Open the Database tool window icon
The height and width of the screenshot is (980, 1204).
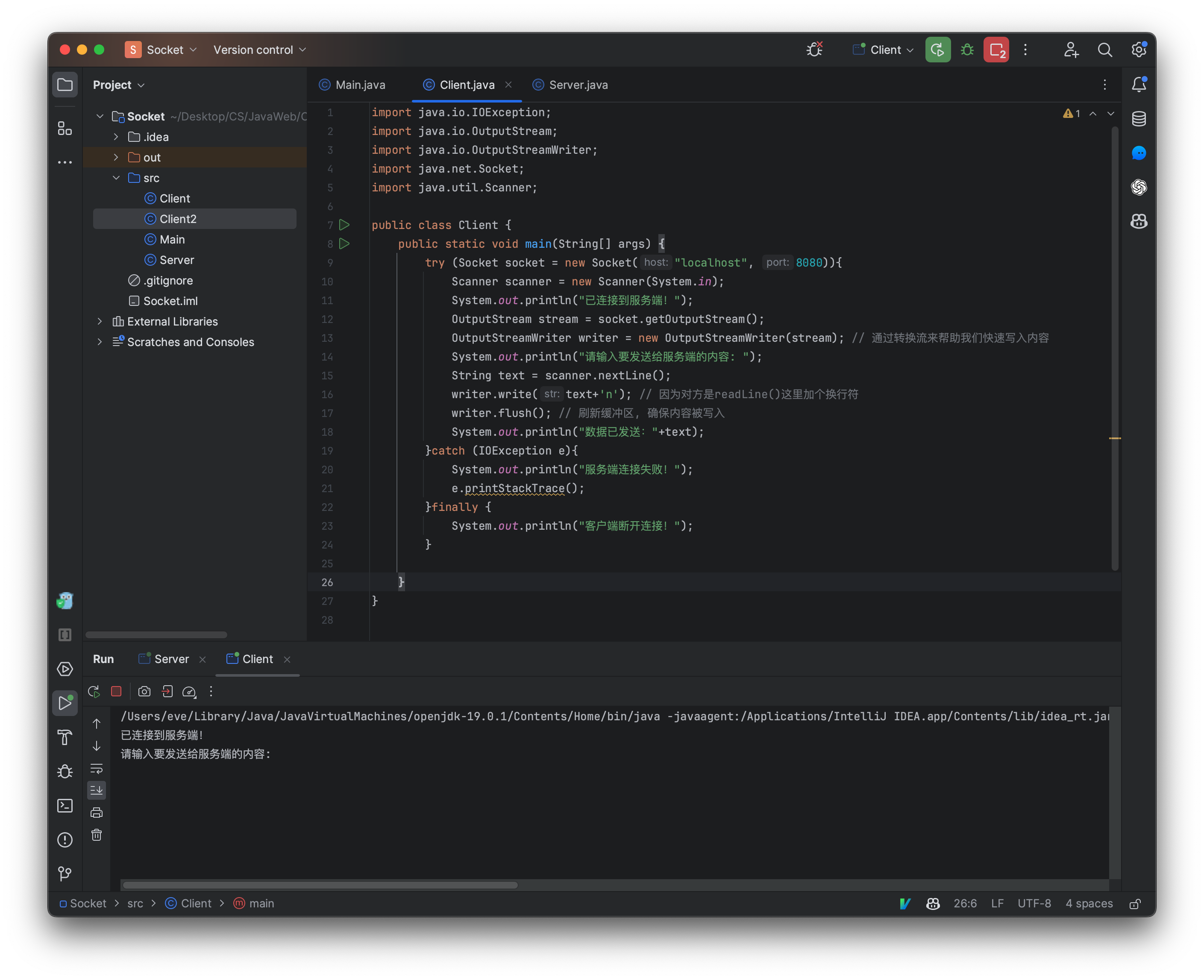[x=1139, y=119]
